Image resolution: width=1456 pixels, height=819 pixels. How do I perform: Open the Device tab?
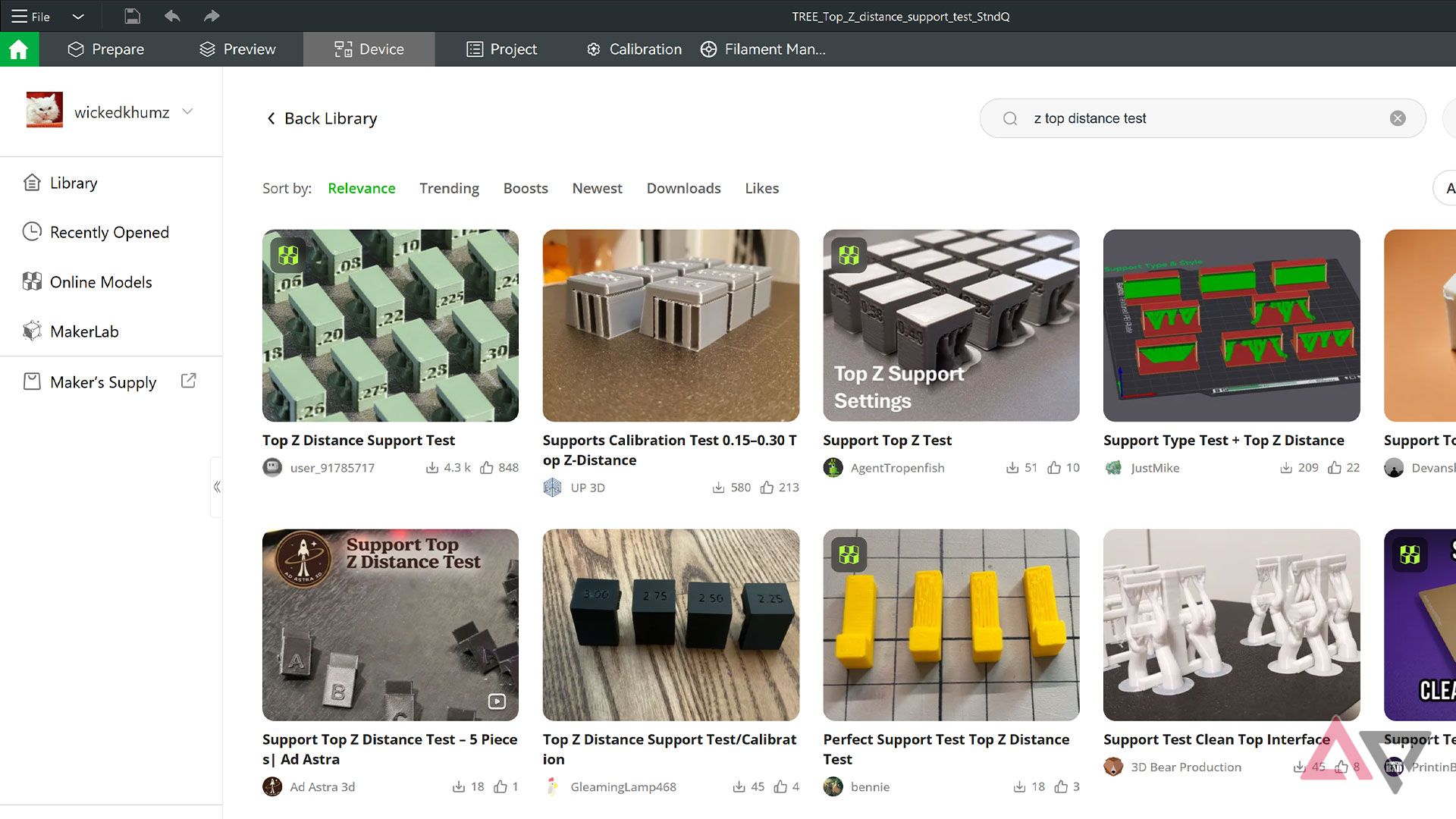pyautogui.click(x=369, y=49)
